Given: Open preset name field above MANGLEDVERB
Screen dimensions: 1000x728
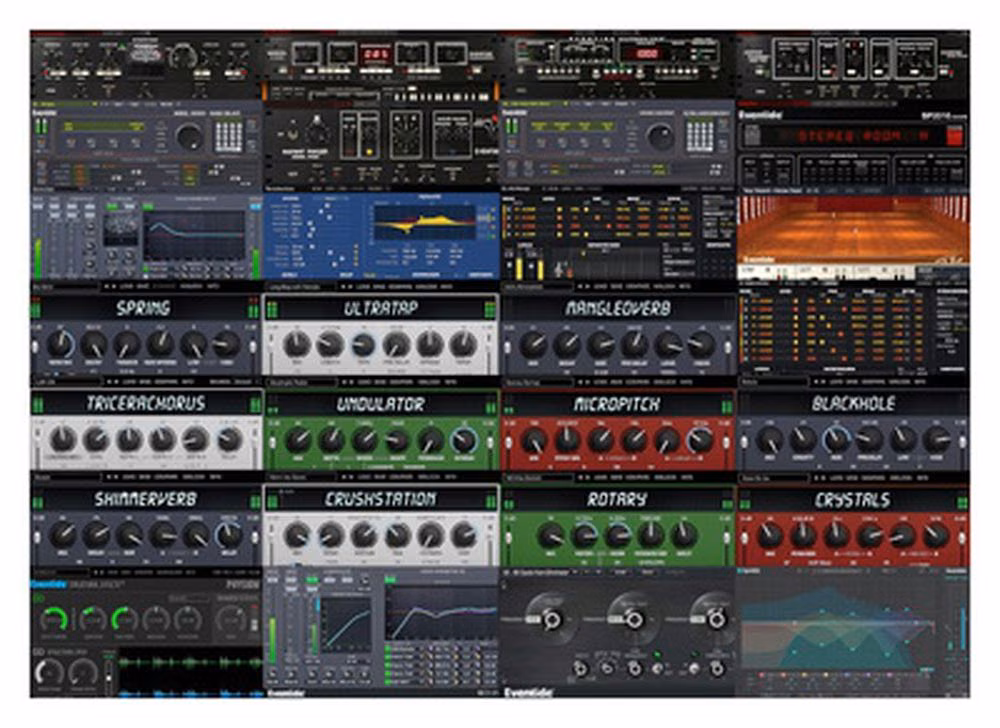Looking at the screenshot, I should [537, 287].
